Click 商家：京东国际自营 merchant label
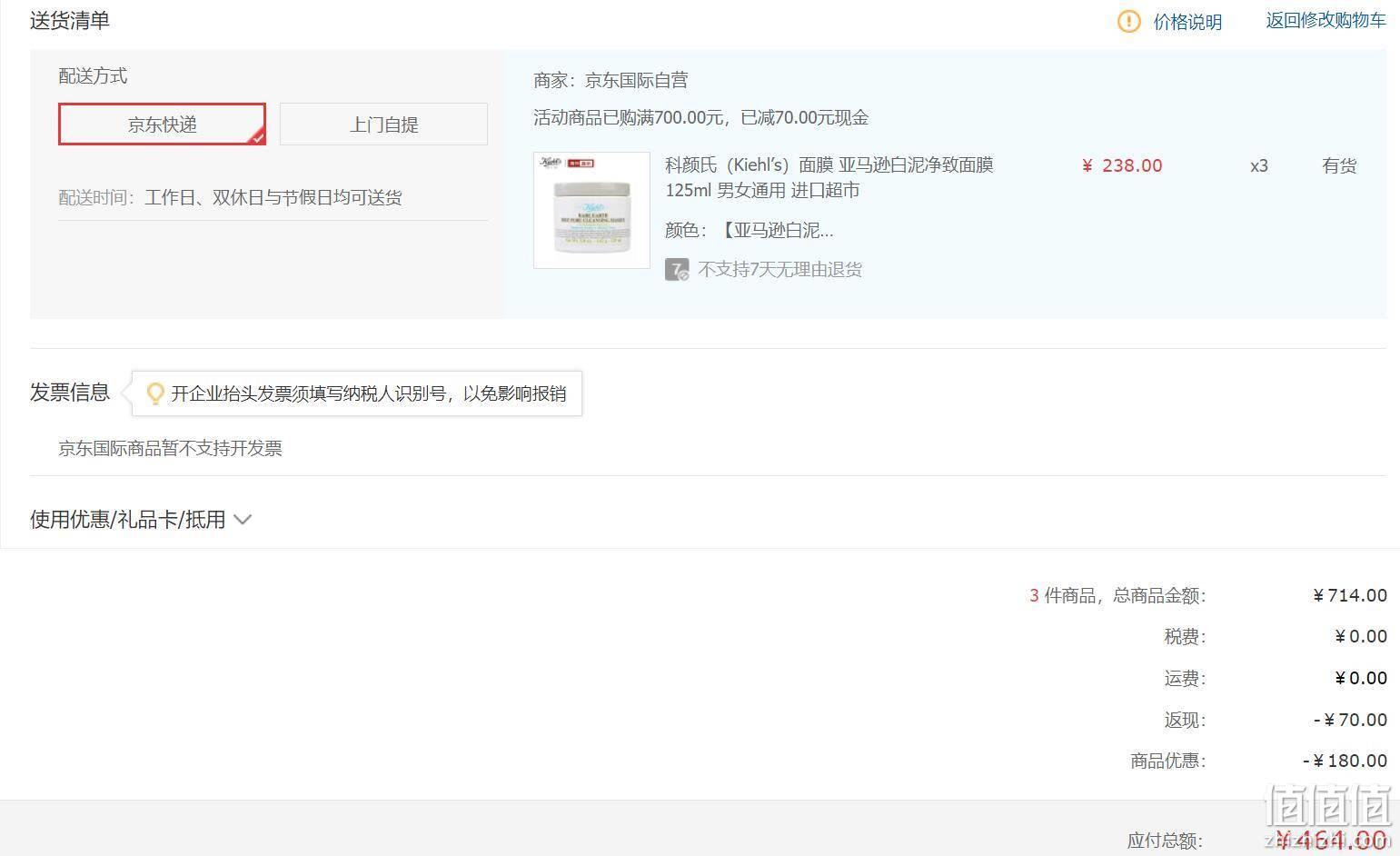This screenshot has width=1400, height=856. click(x=611, y=80)
